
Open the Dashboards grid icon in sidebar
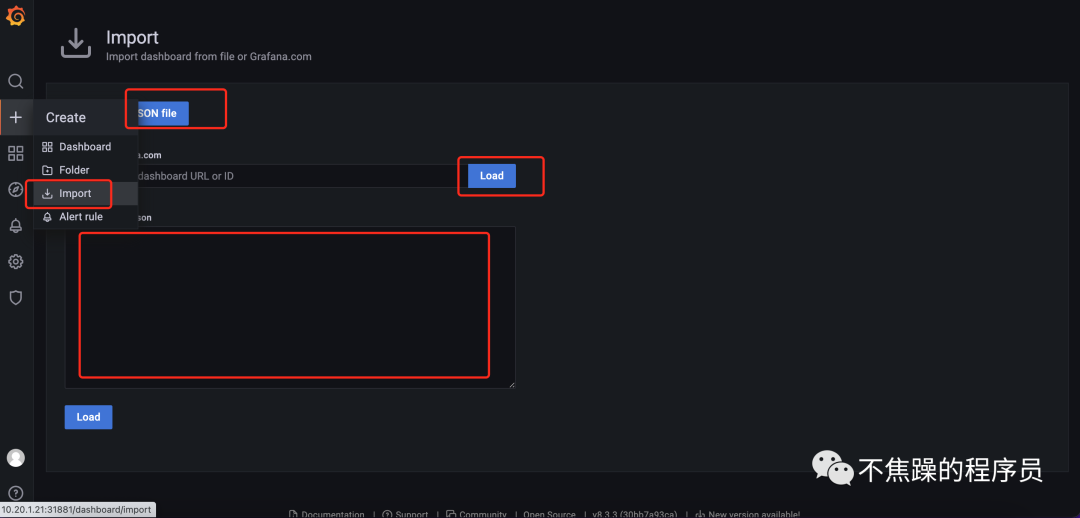(15, 153)
